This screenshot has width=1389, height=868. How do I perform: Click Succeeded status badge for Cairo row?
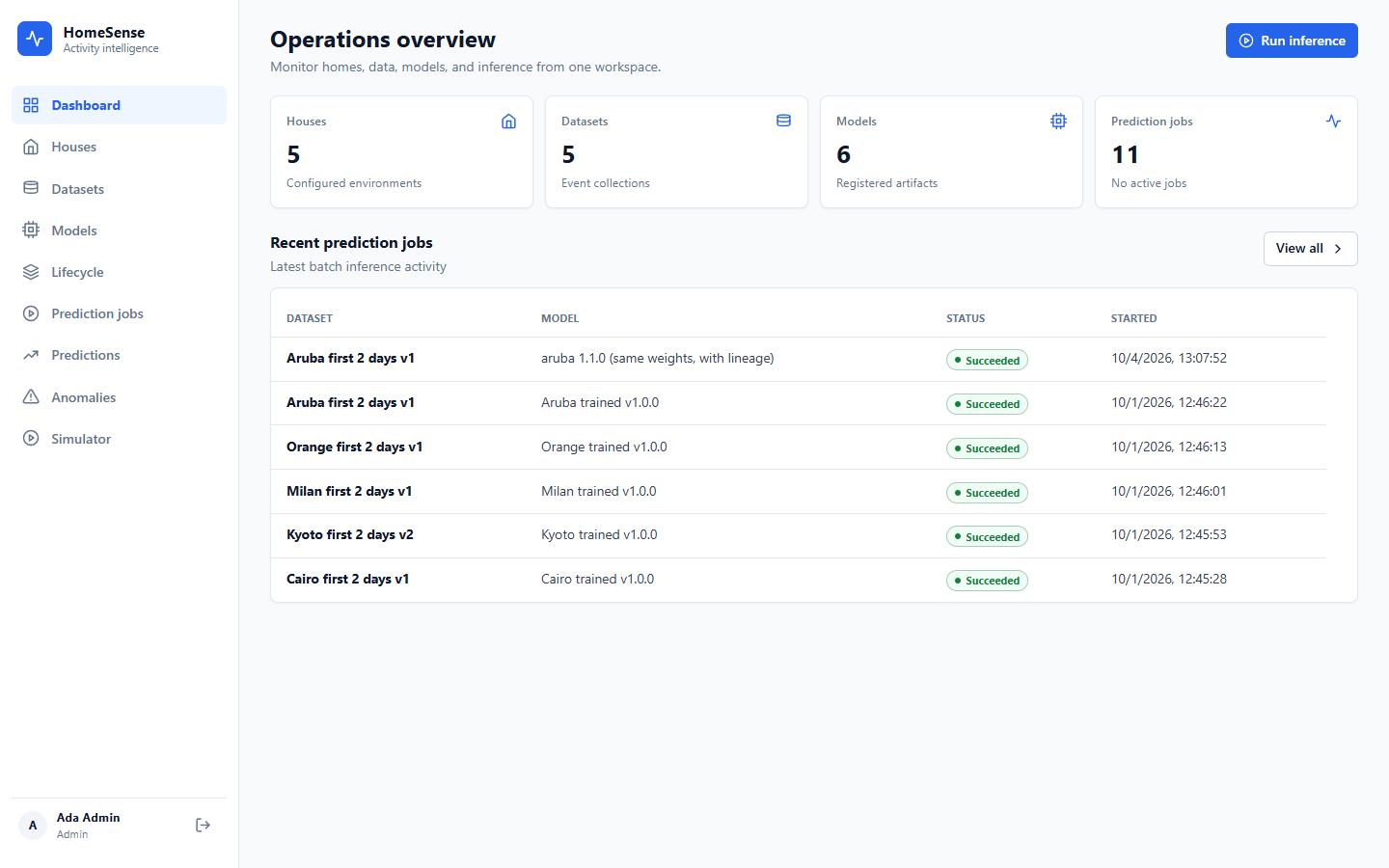pyautogui.click(x=987, y=581)
